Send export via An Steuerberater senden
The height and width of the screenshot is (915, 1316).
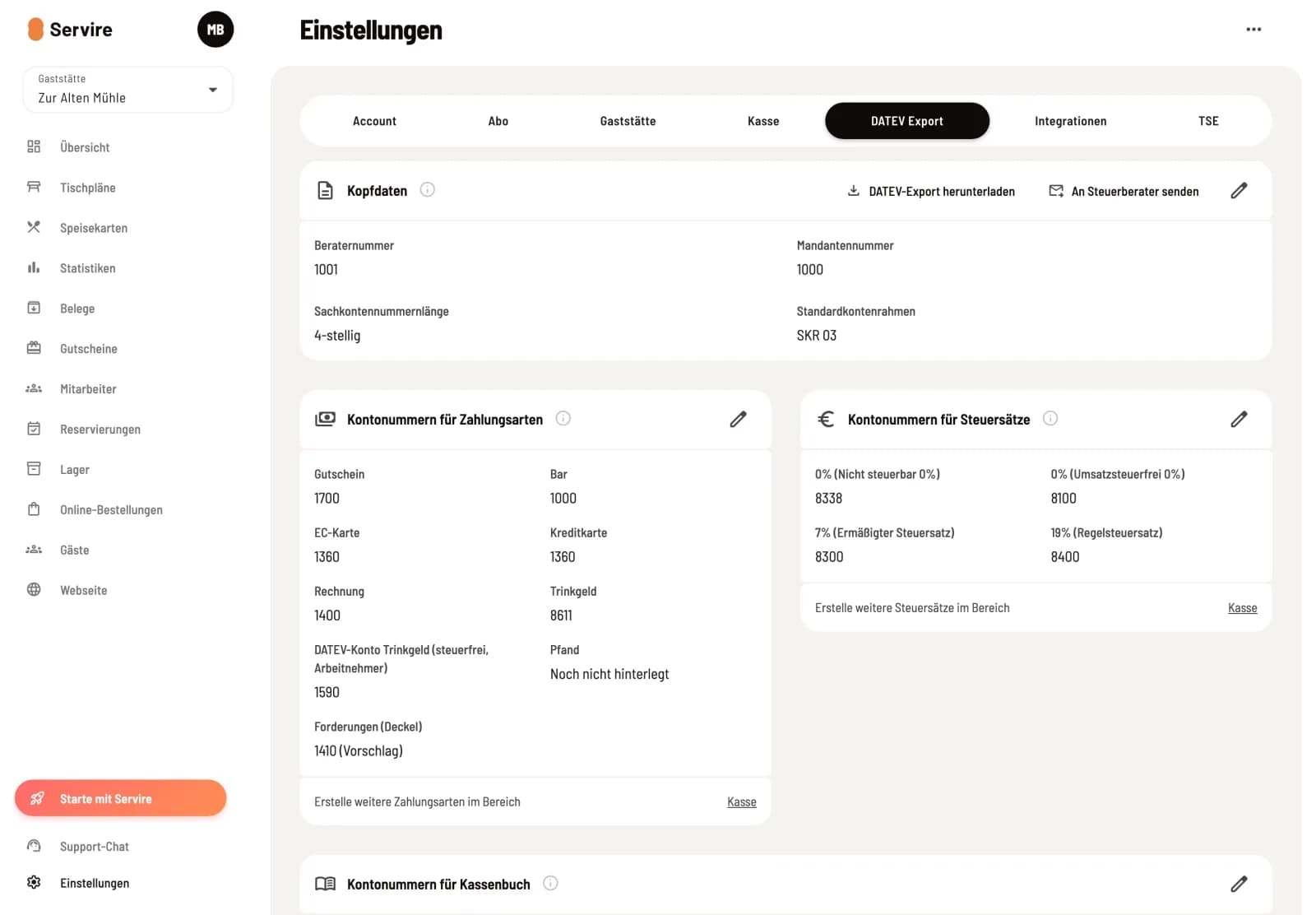pyautogui.click(x=1124, y=191)
